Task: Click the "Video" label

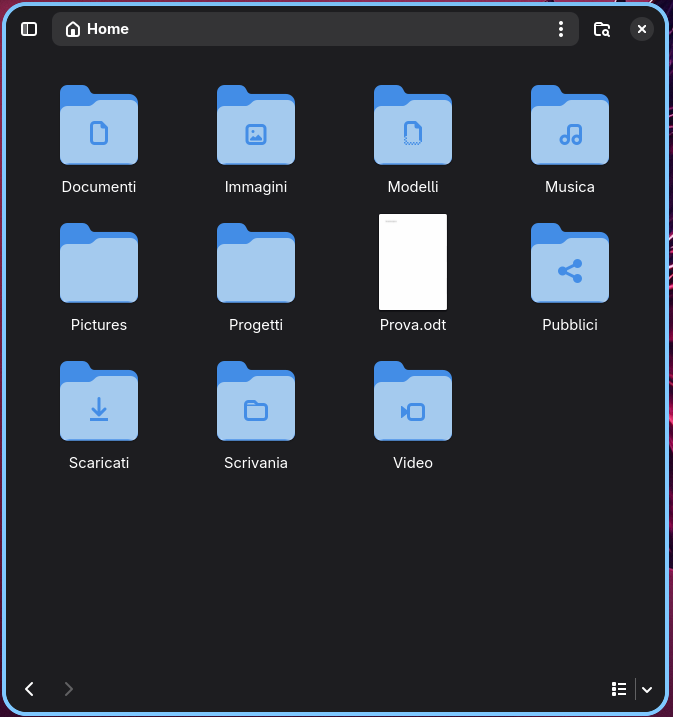Action: [x=413, y=463]
